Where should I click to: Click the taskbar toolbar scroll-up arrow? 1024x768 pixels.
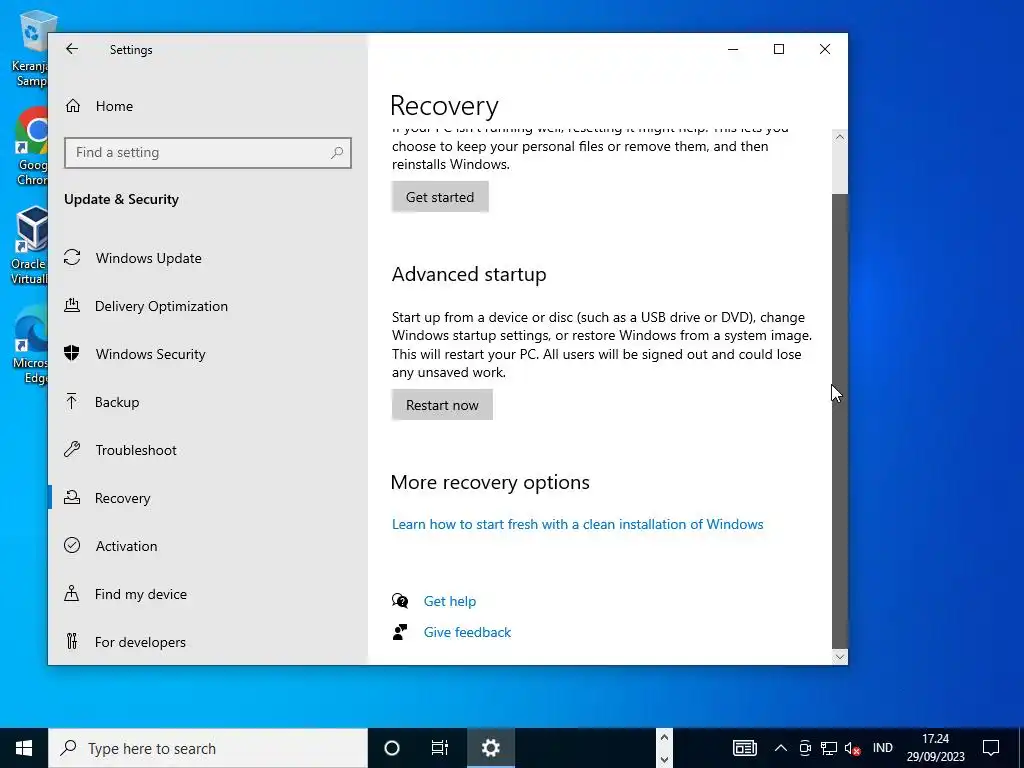(x=664, y=737)
